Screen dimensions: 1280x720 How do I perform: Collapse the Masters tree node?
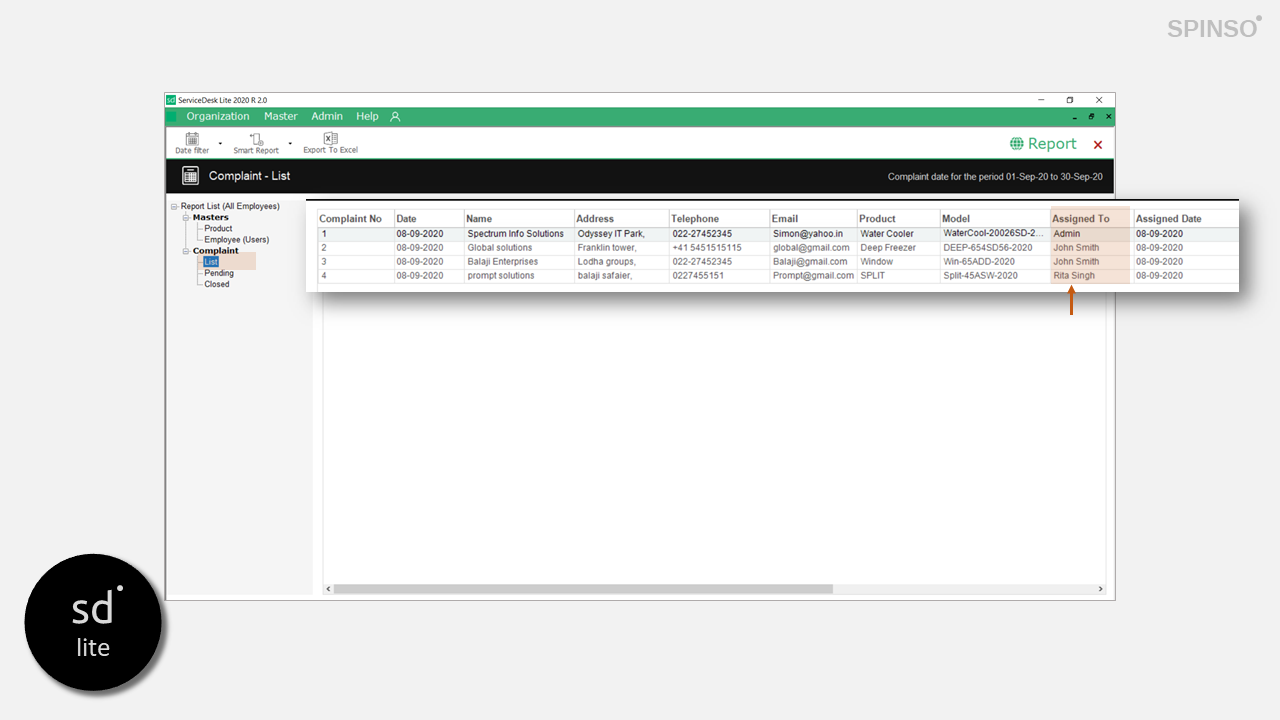[185, 217]
